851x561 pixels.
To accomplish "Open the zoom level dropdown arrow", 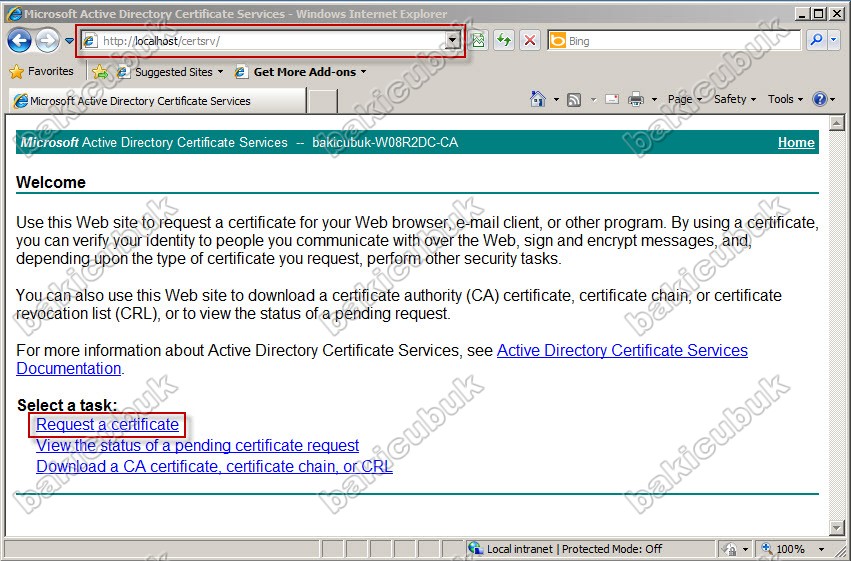I will [x=821, y=550].
